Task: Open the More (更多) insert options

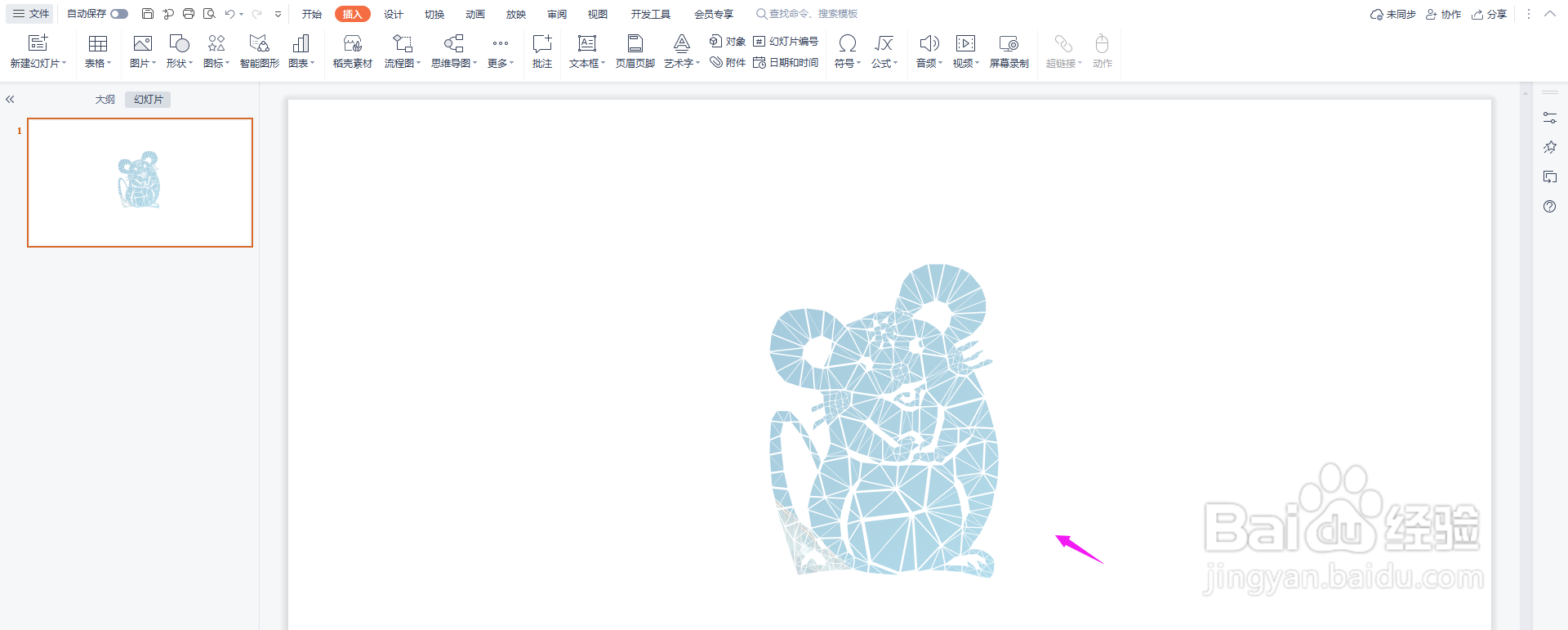Action: click(x=501, y=51)
